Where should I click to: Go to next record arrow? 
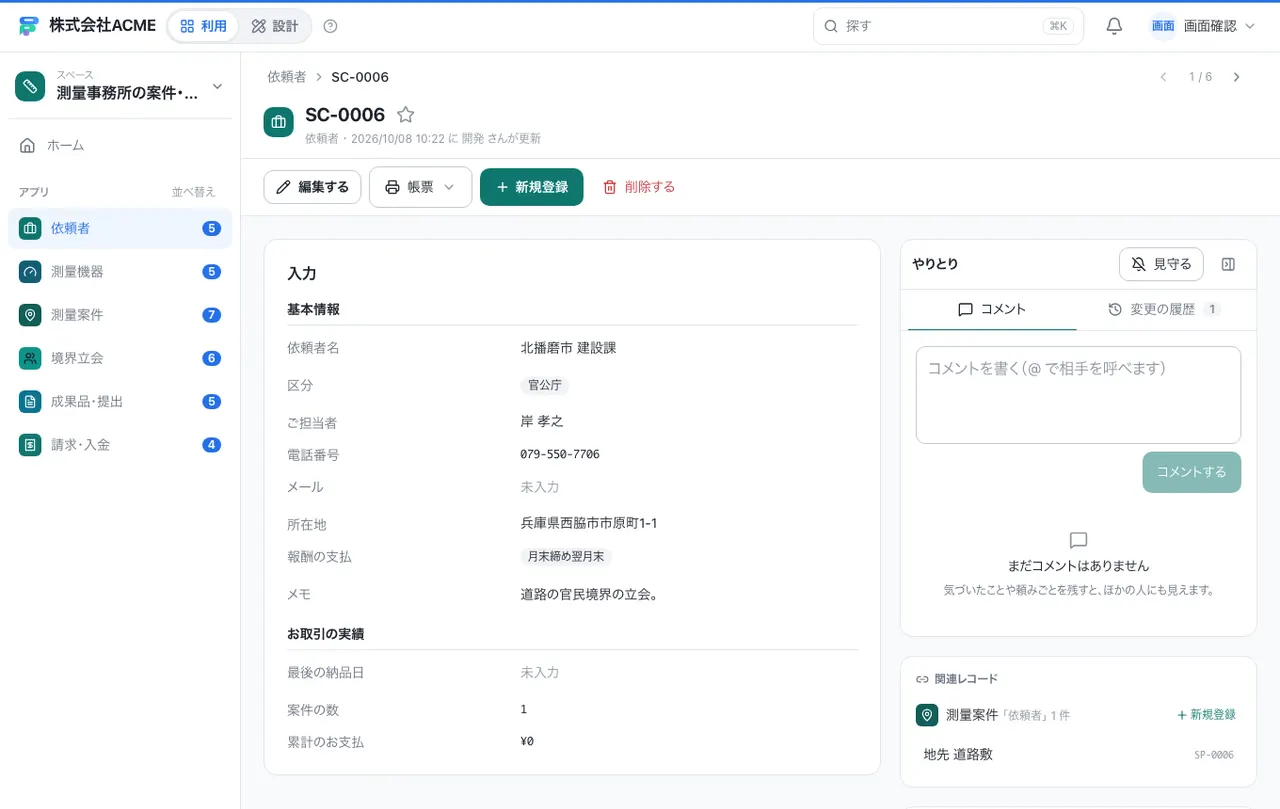1237,77
